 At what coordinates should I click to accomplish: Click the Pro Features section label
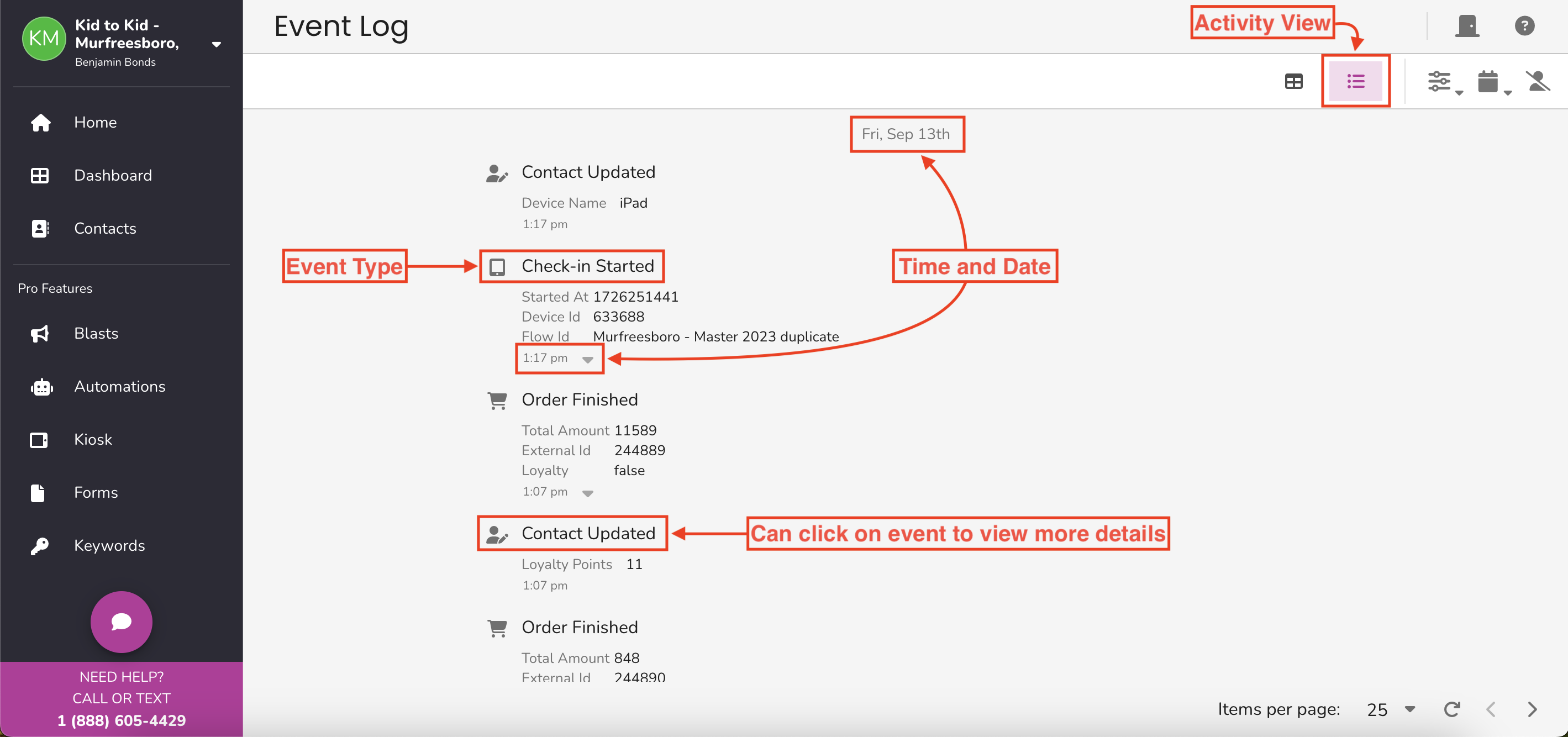pyautogui.click(x=55, y=288)
